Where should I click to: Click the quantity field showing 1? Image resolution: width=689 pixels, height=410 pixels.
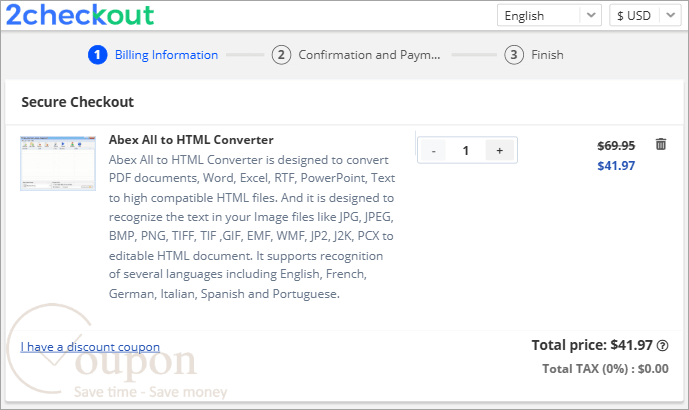pos(466,151)
